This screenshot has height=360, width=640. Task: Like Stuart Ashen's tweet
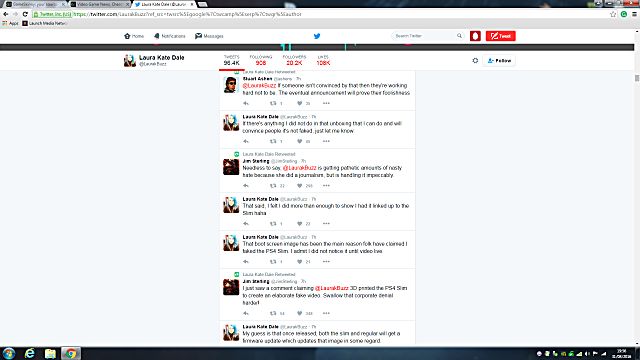[300, 103]
